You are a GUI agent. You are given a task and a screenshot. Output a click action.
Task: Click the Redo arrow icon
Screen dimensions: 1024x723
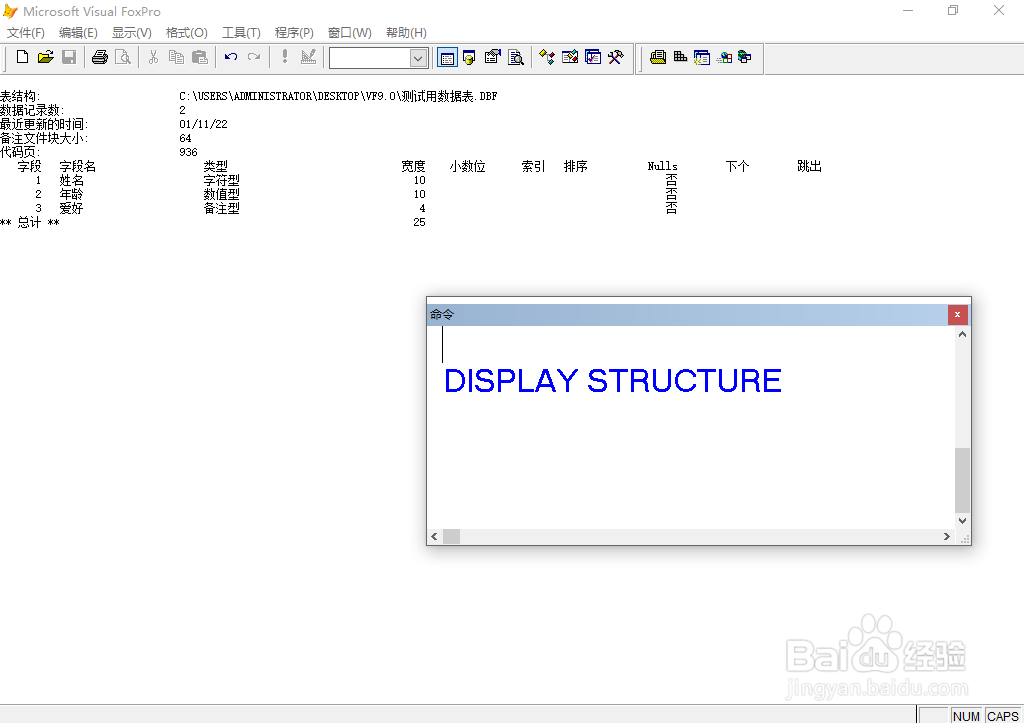(254, 57)
